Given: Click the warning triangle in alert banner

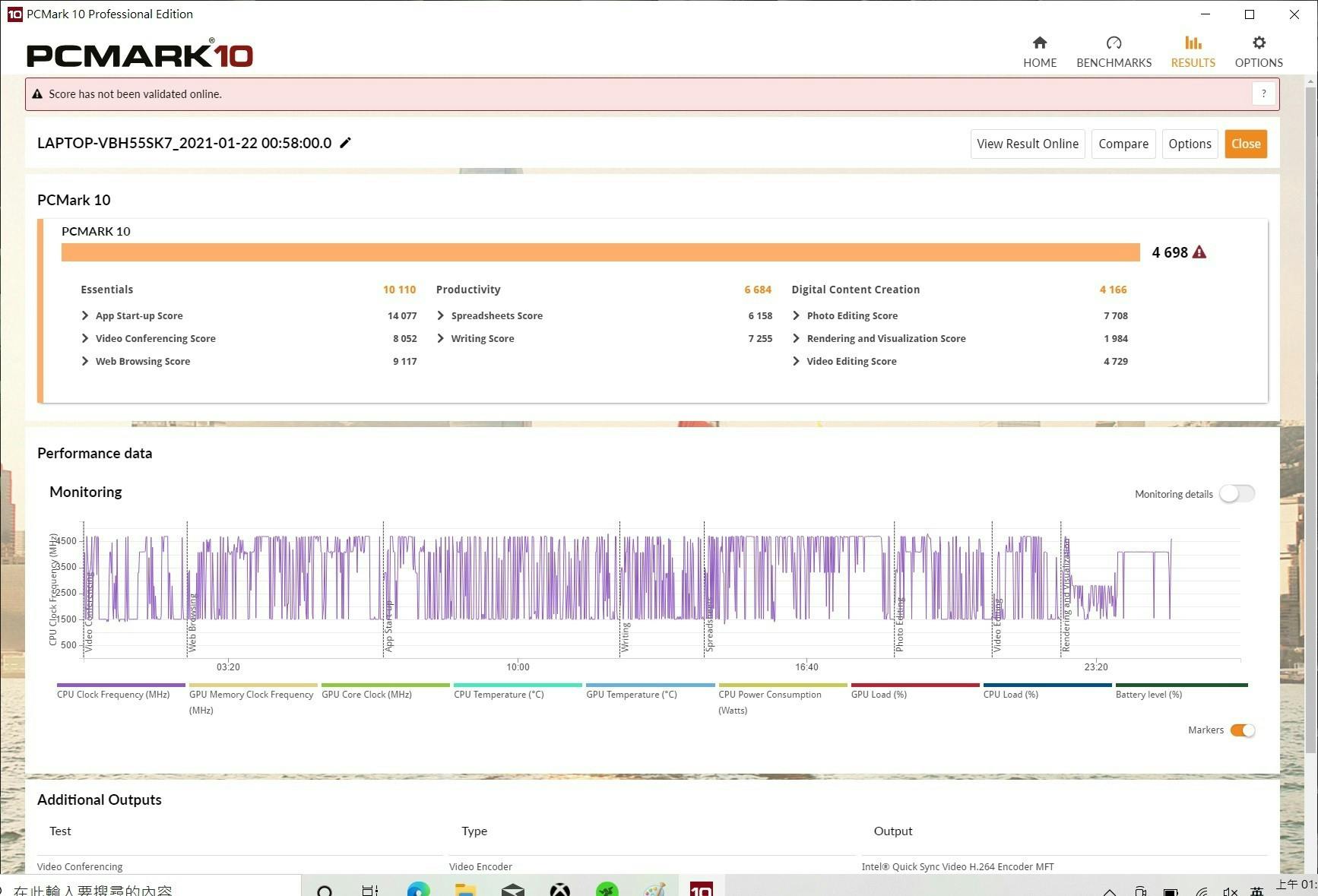Looking at the screenshot, I should 36,94.
